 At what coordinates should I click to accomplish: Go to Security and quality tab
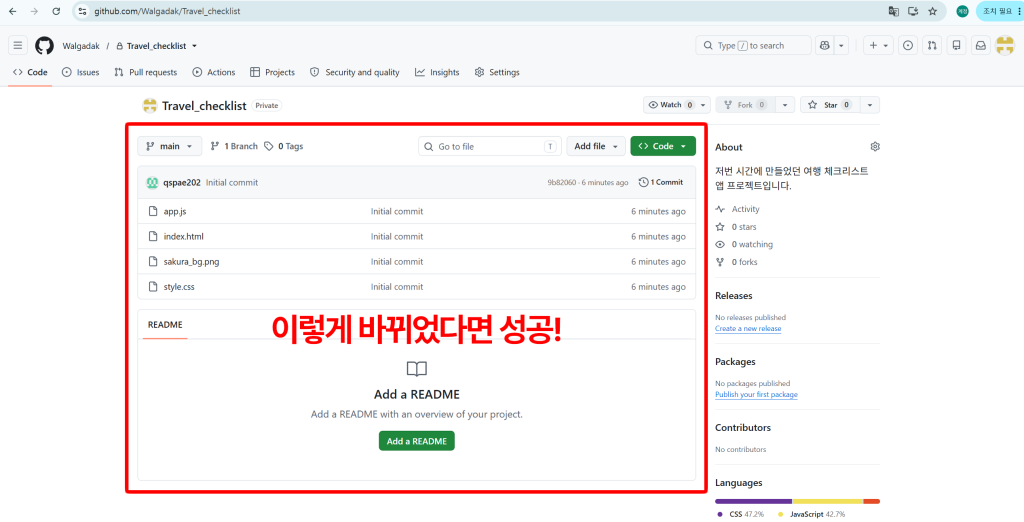pyautogui.click(x=355, y=73)
